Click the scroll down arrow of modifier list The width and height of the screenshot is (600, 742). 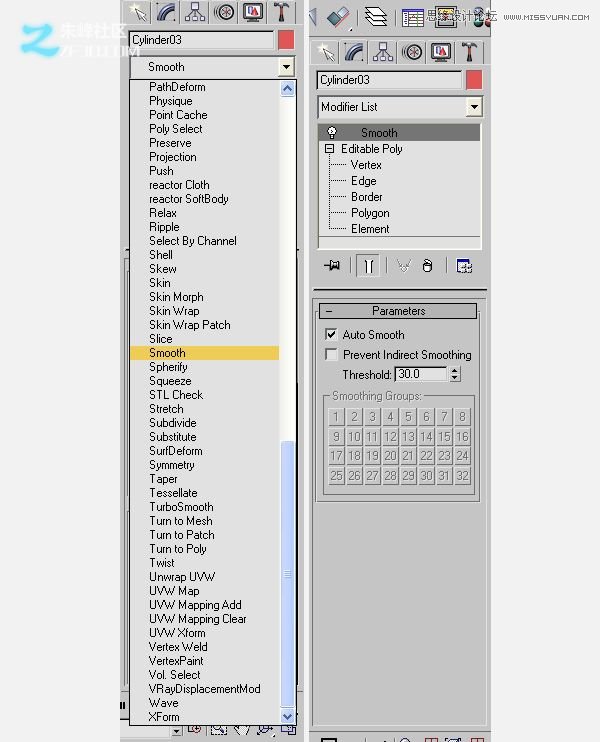pyautogui.click(x=287, y=716)
